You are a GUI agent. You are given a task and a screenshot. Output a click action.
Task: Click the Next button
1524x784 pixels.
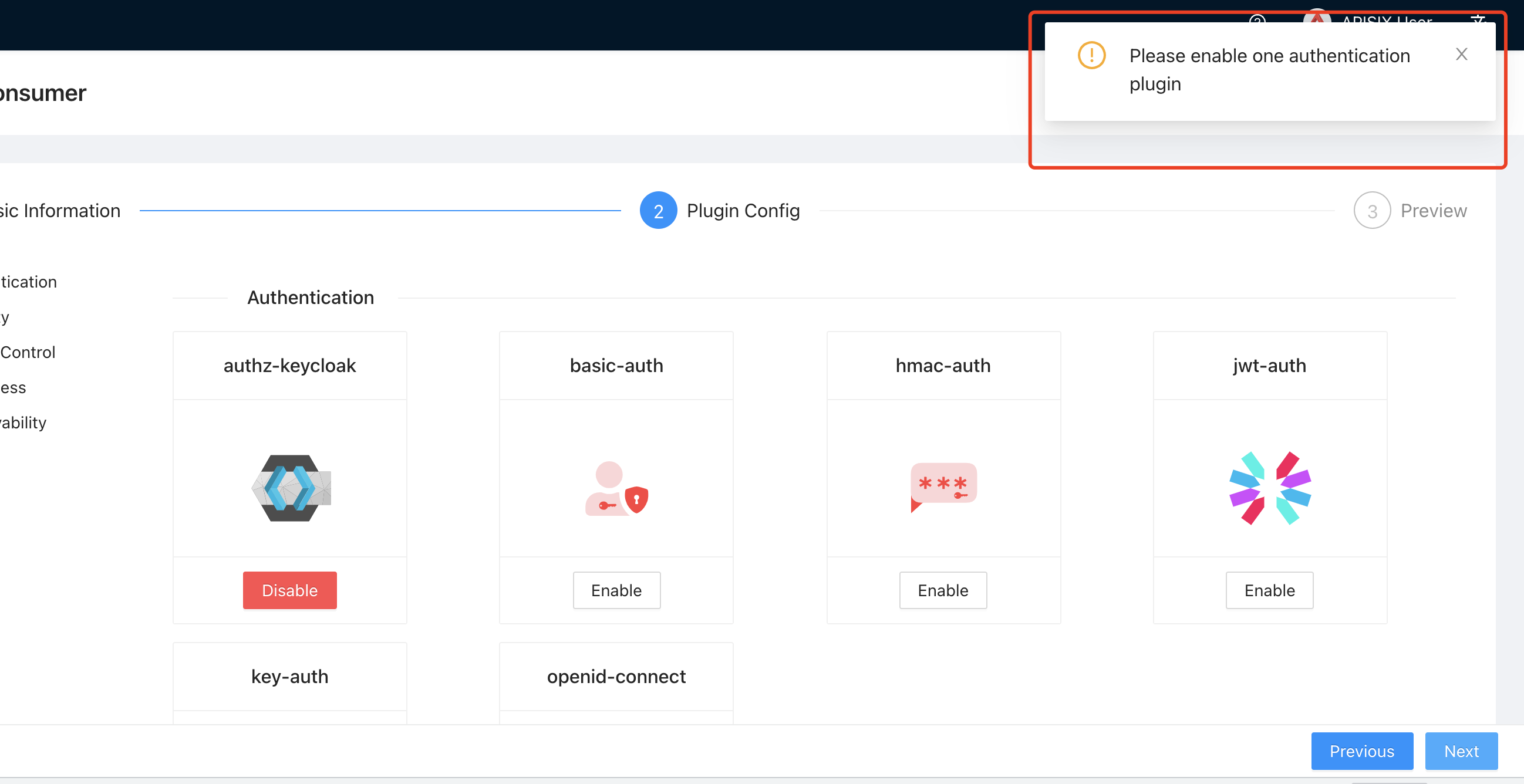point(1461,751)
